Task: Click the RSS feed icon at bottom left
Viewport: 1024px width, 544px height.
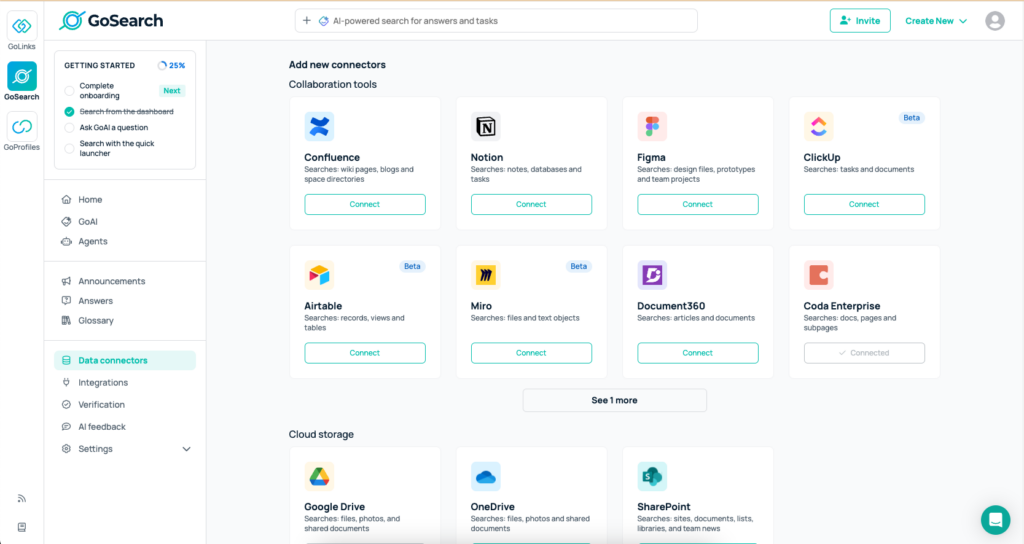Action: [x=22, y=498]
